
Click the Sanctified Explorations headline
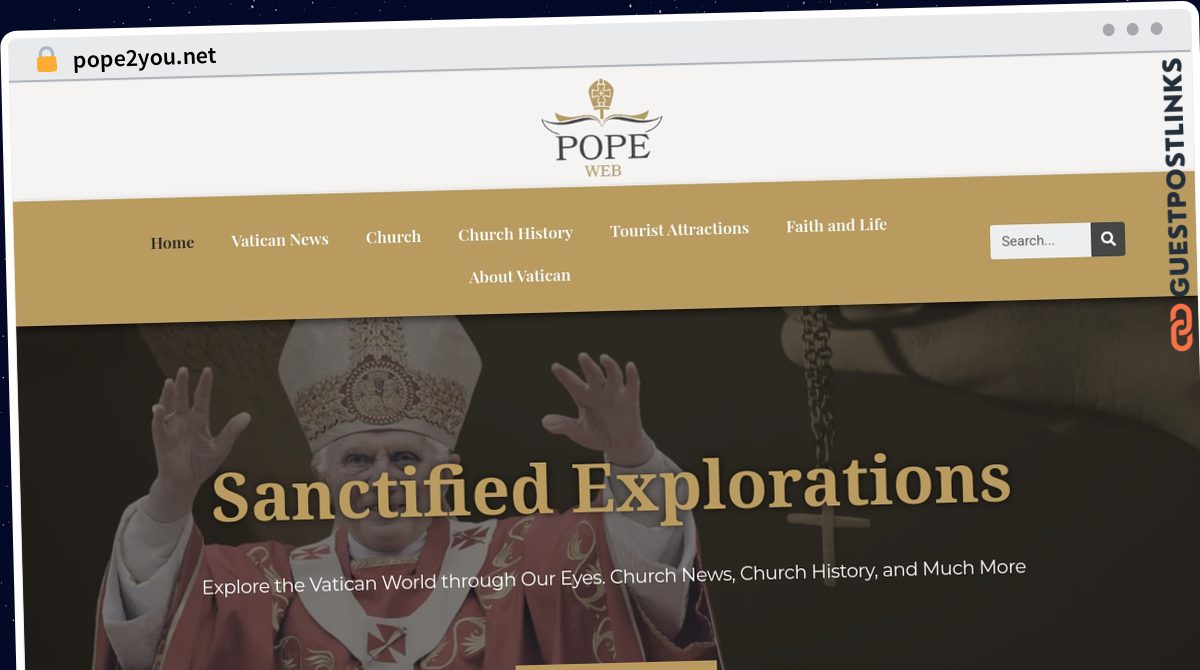click(611, 488)
